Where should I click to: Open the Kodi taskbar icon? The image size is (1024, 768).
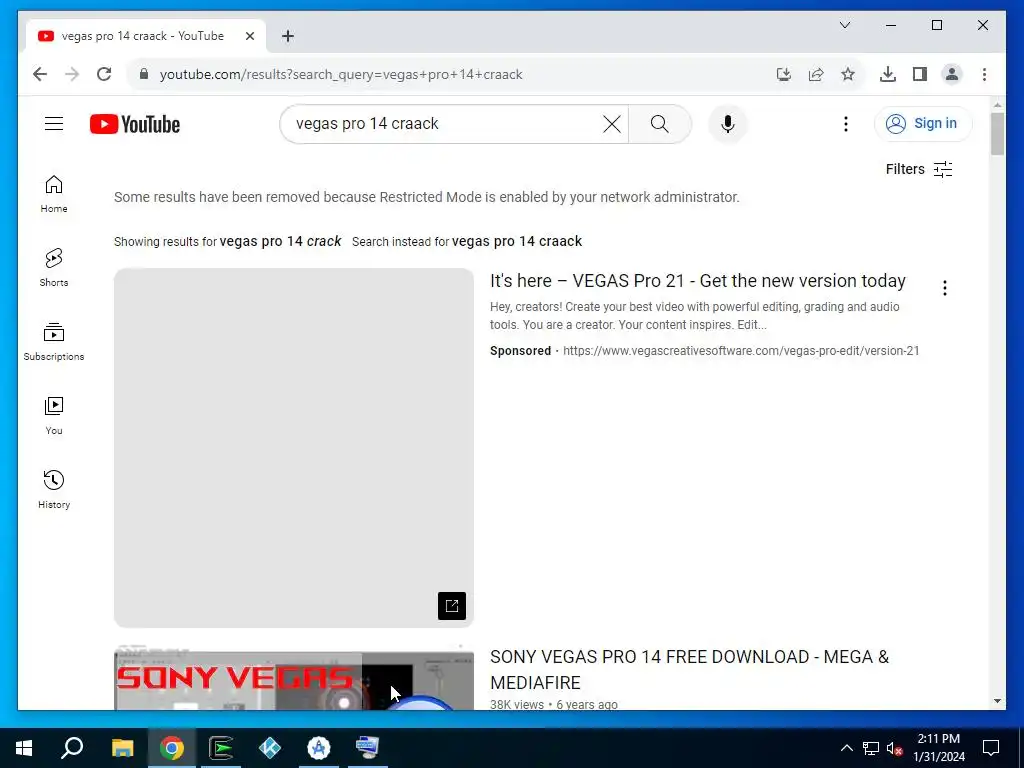pos(270,748)
